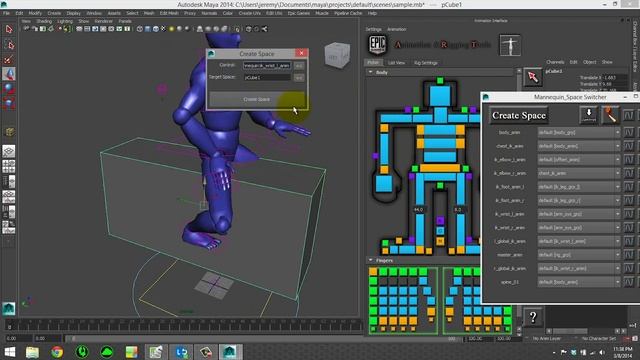Open the chest_ik_anim space dropdown
This screenshot has width=640, height=360.
(579, 146)
